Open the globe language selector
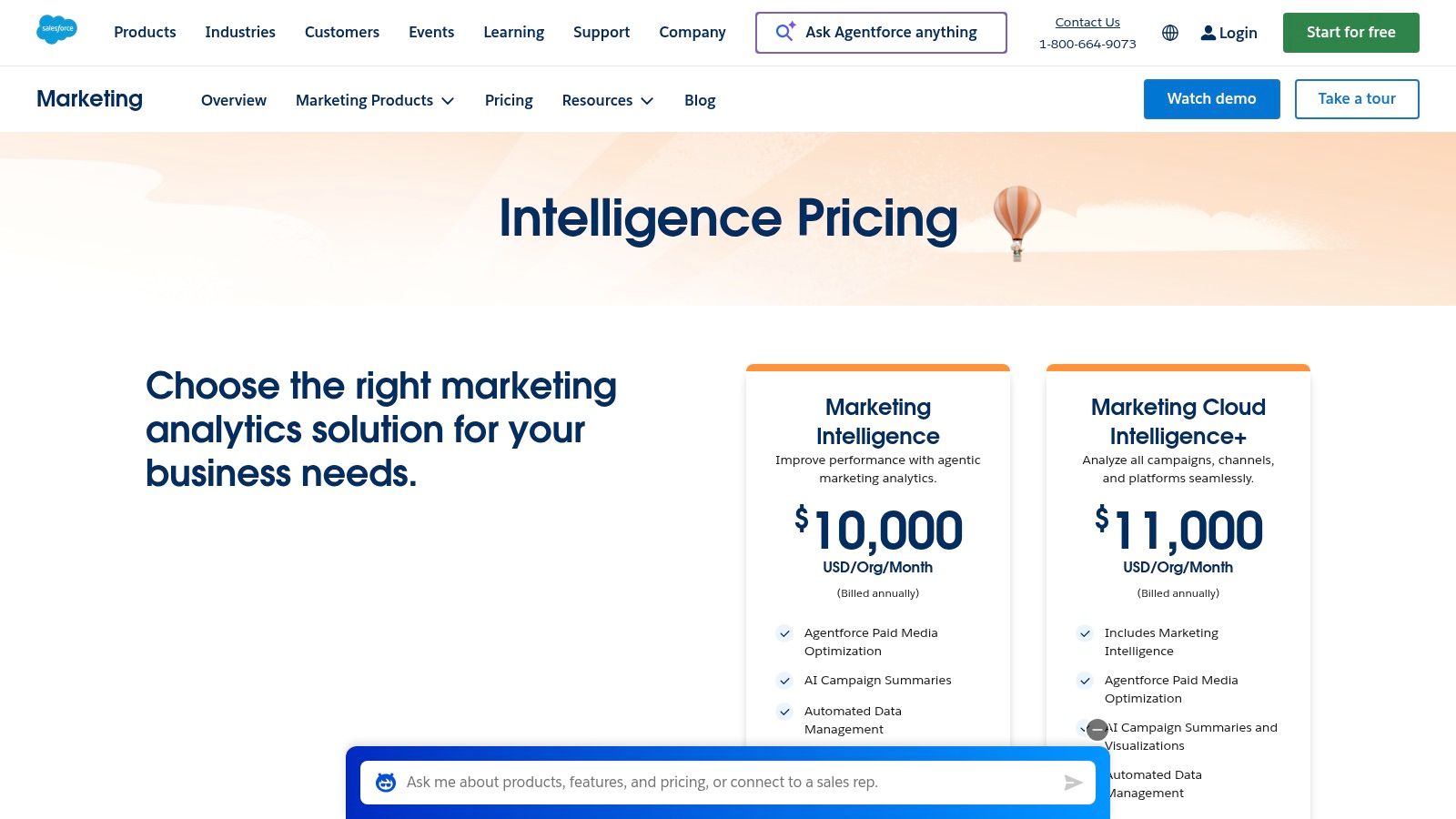The width and height of the screenshot is (1456, 819). click(x=1170, y=33)
